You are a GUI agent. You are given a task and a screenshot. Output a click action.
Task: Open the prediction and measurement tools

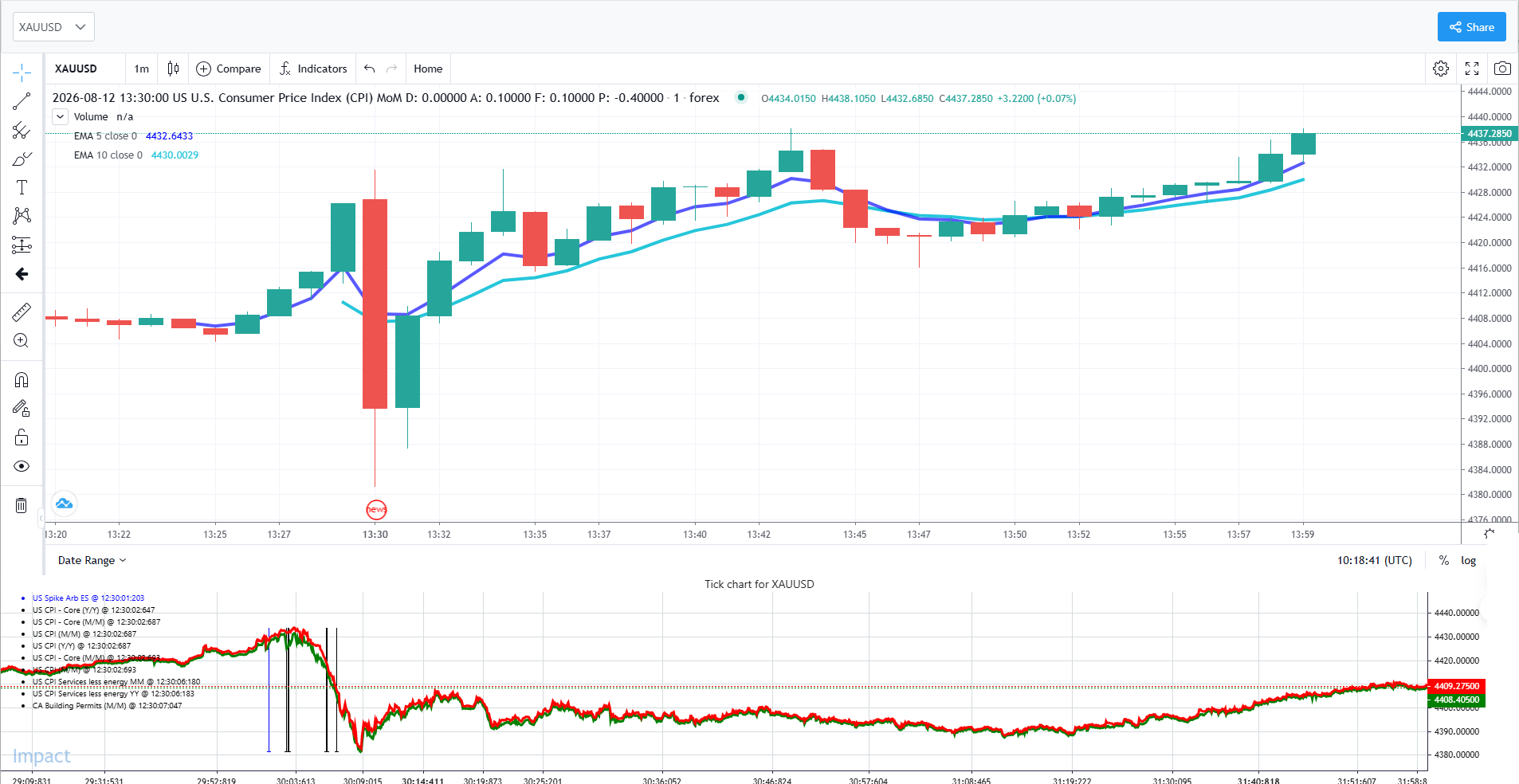coord(22,245)
